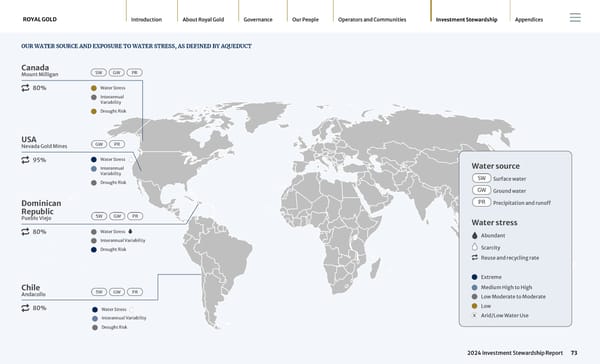Click page number 73

coord(574,353)
